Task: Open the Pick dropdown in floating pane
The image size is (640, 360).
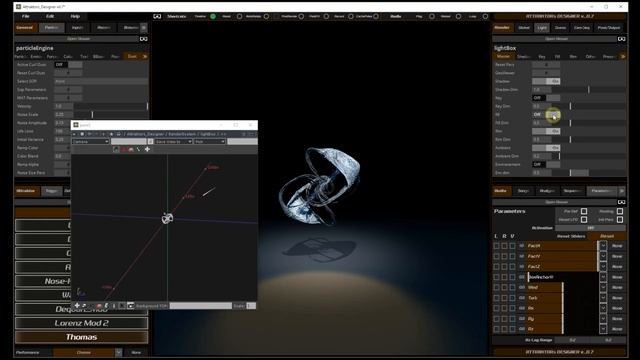Action: [210, 142]
